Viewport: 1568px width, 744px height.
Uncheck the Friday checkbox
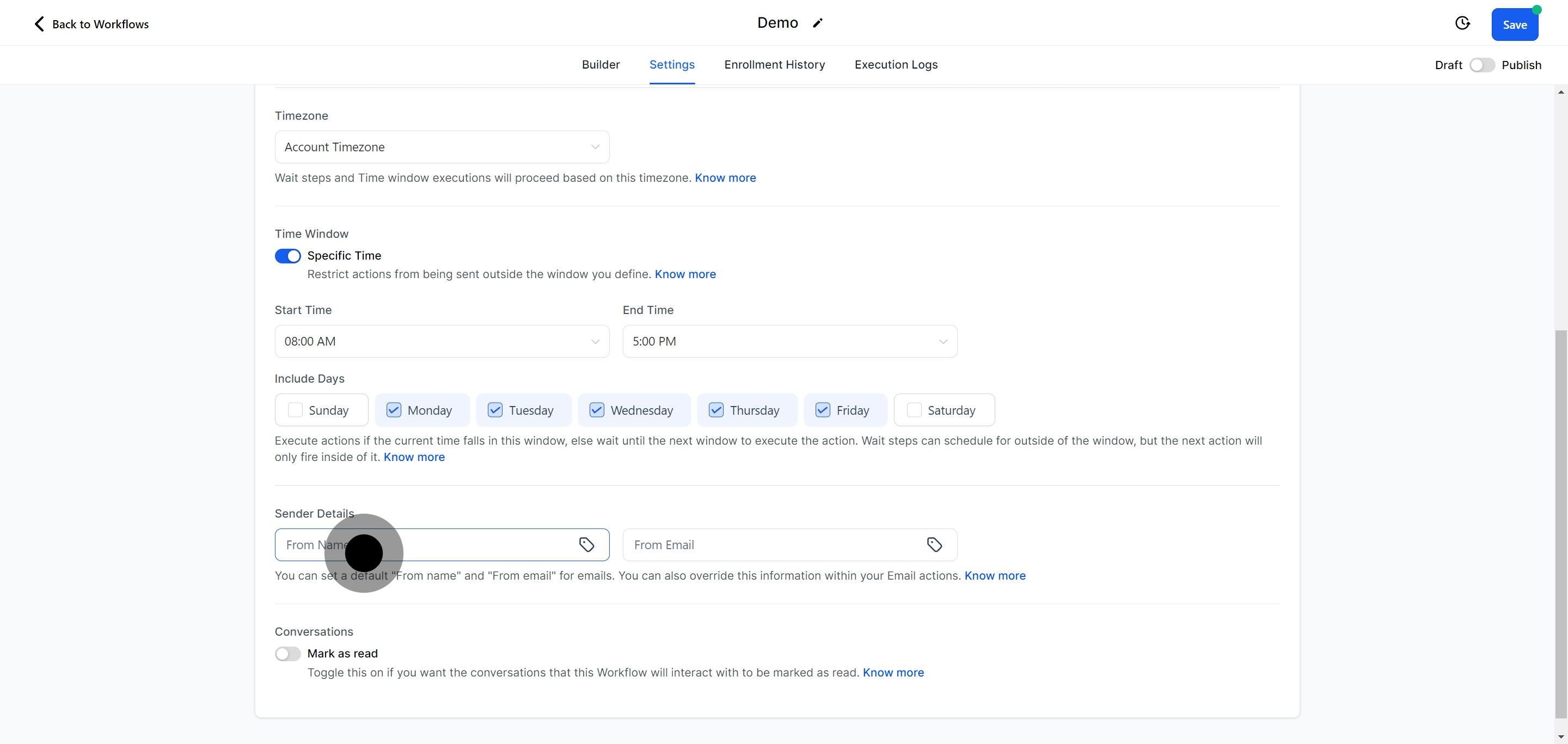click(822, 410)
